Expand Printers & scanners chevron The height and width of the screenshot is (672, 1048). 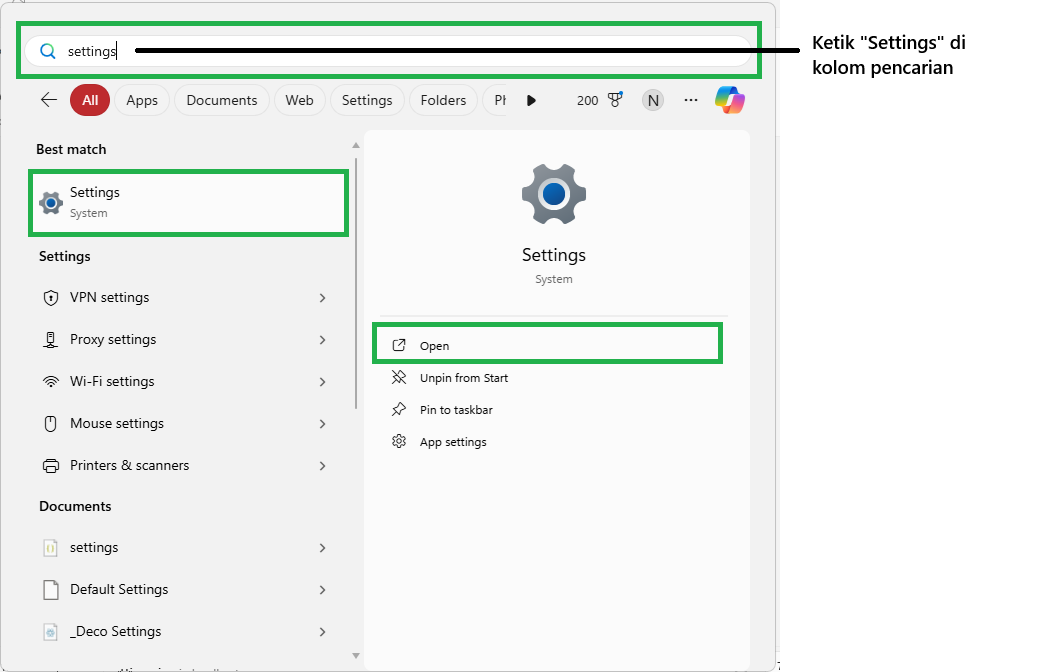click(323, 466)
